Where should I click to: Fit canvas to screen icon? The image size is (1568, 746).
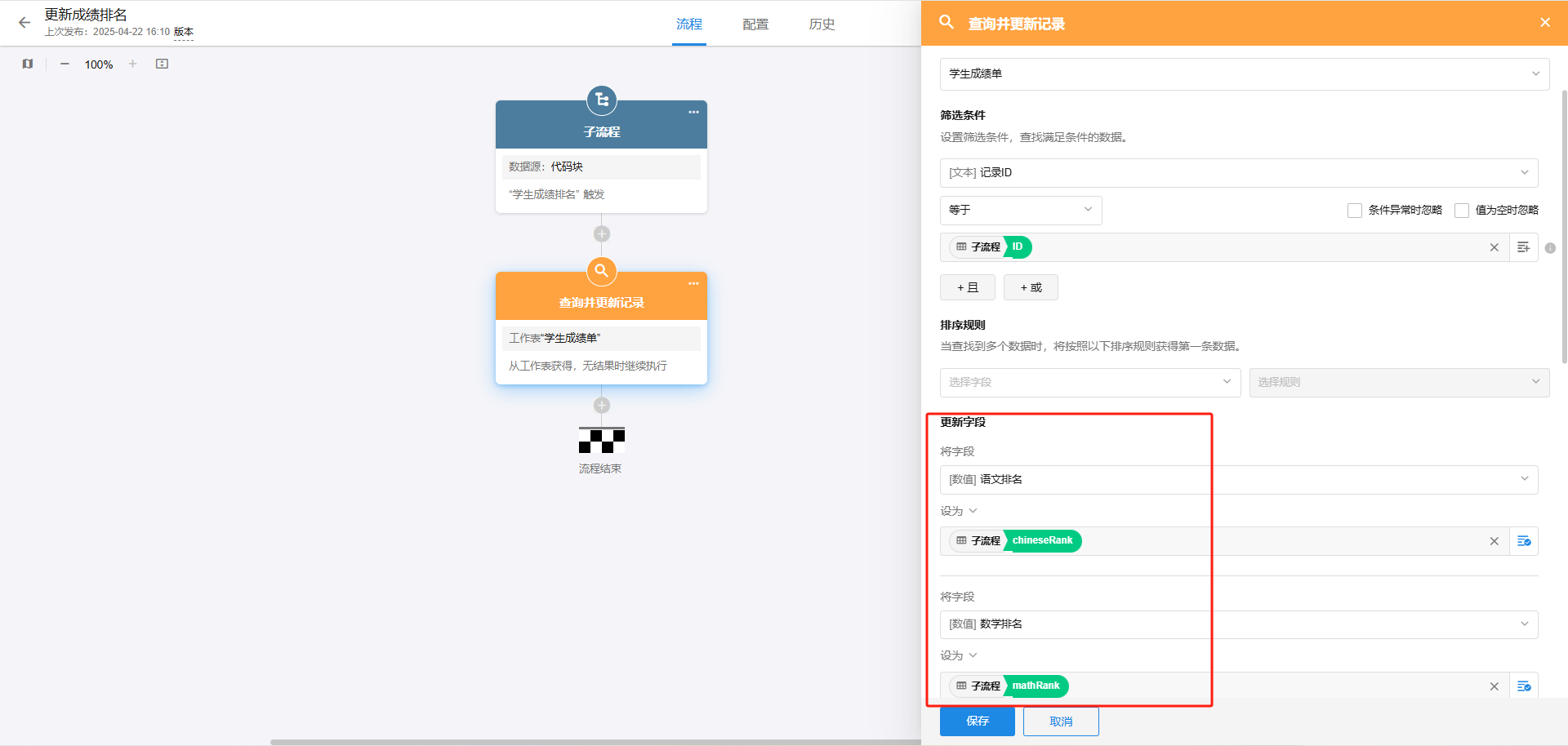pyautogui.click(x=162, y=64)
